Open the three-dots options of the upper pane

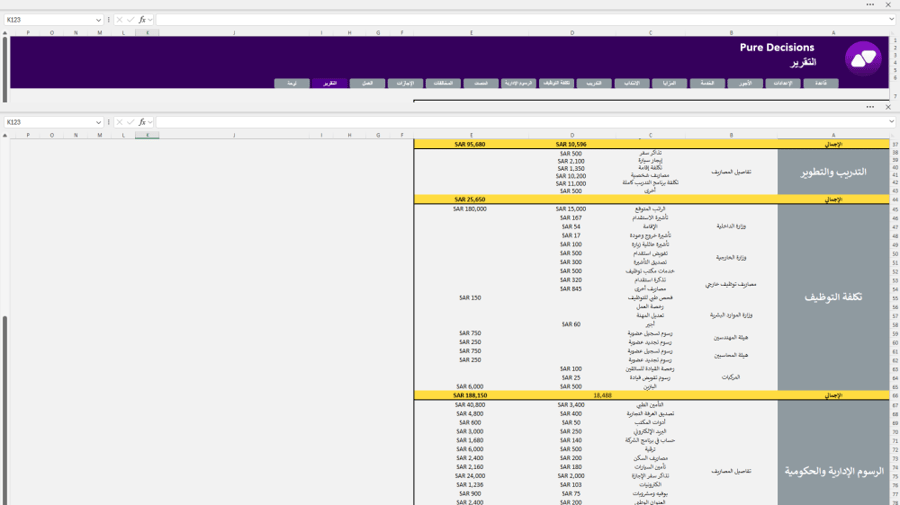click(870, 5)
